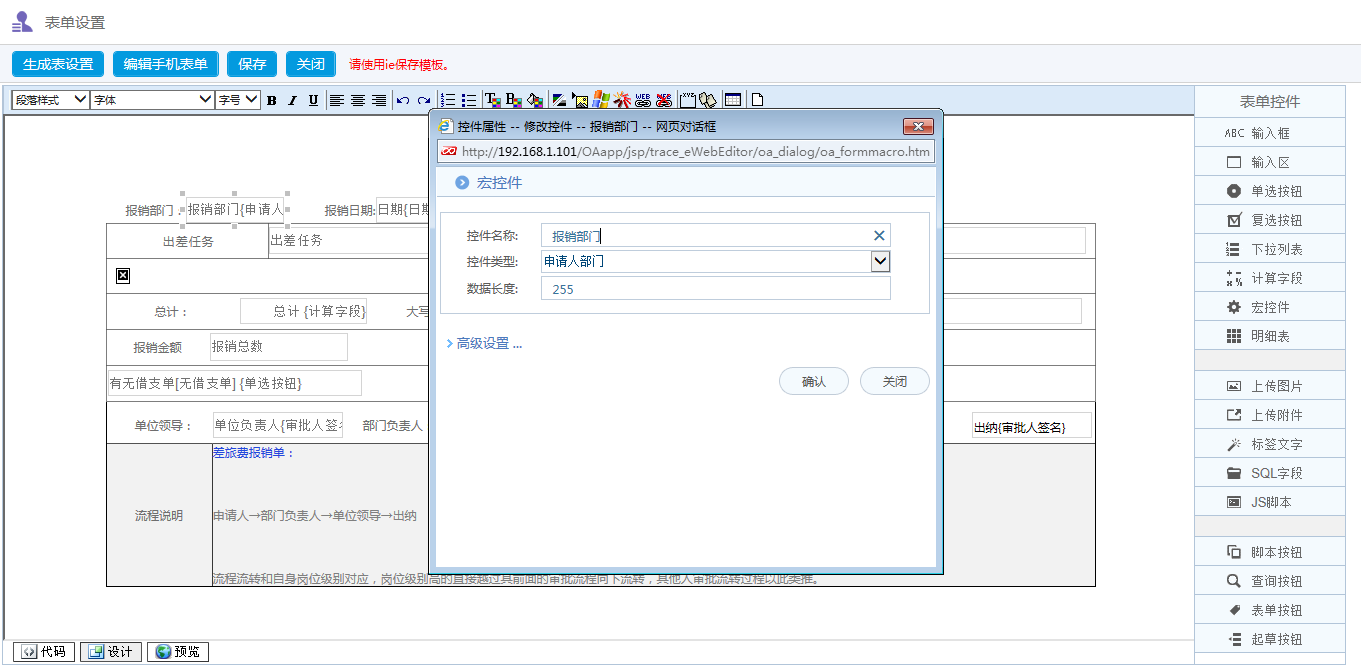
Task: Toggle bold formatting in the editor toolbar
Action: 271,99
